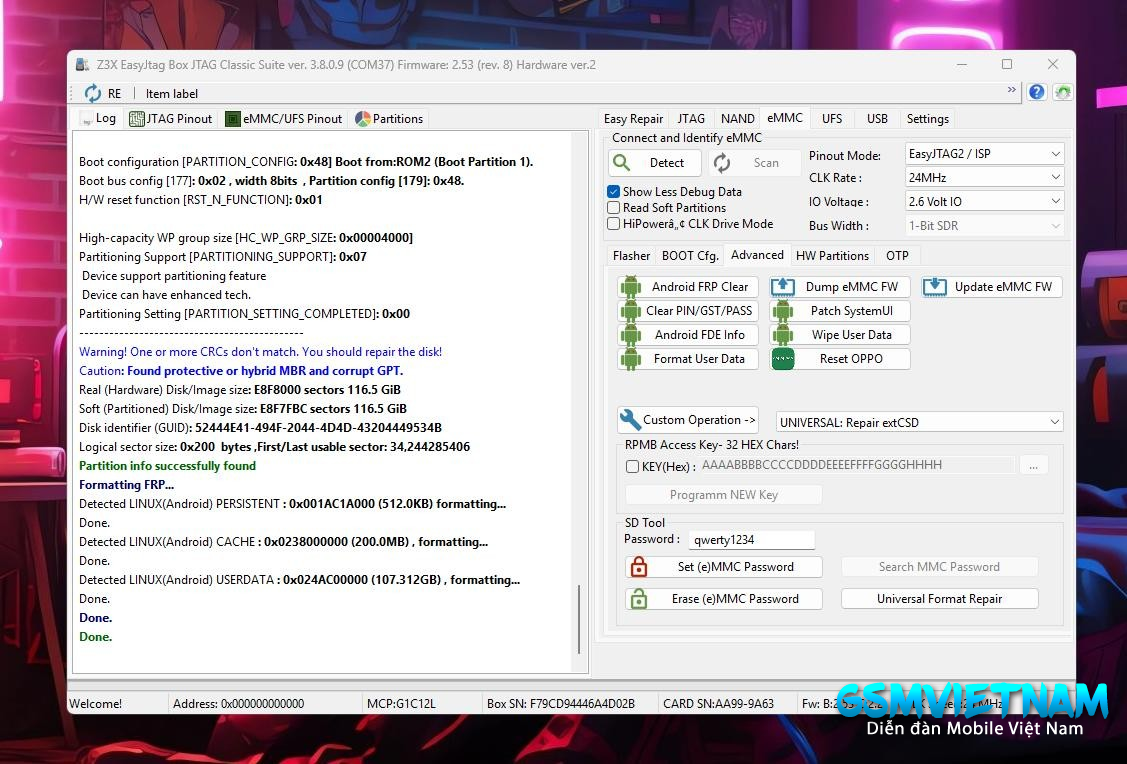Enable Read Soft Partitions checkbox
Image resolution: width=1127 pixels, height=764 pixels.
(x=614, y=208)
